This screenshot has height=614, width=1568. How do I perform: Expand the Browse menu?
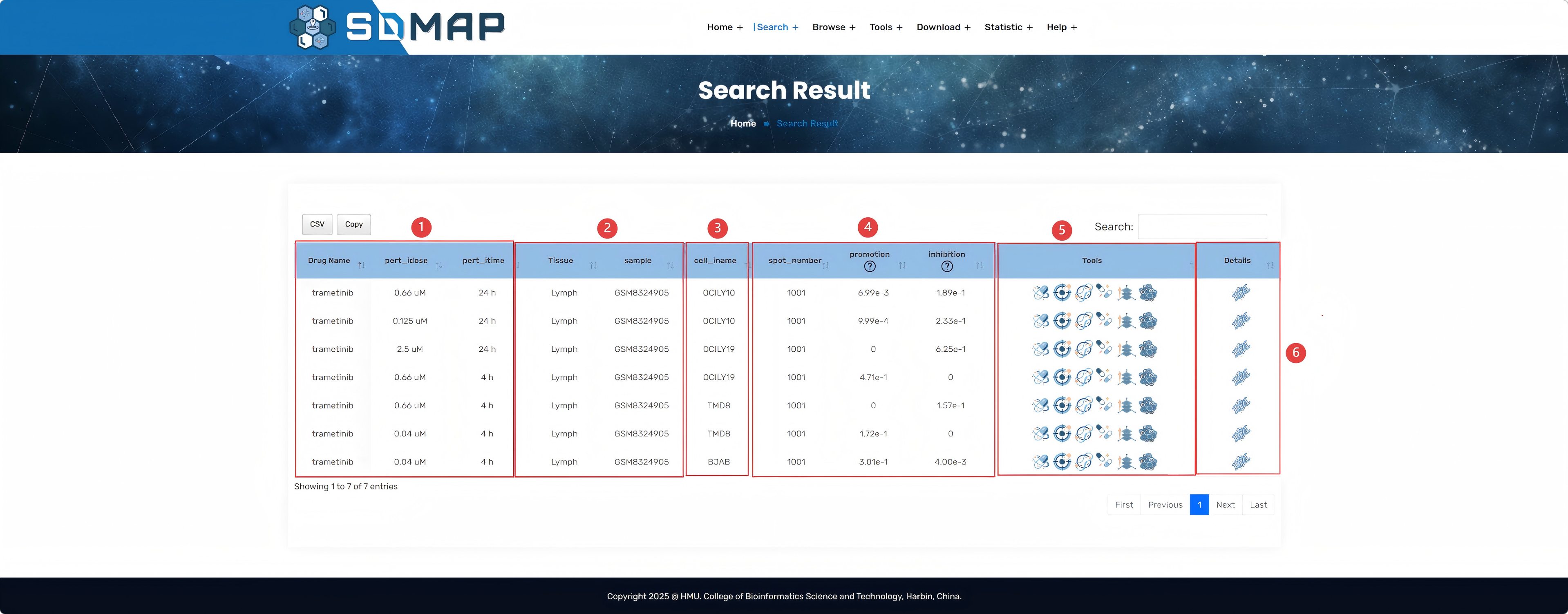(x=833, y=27)
